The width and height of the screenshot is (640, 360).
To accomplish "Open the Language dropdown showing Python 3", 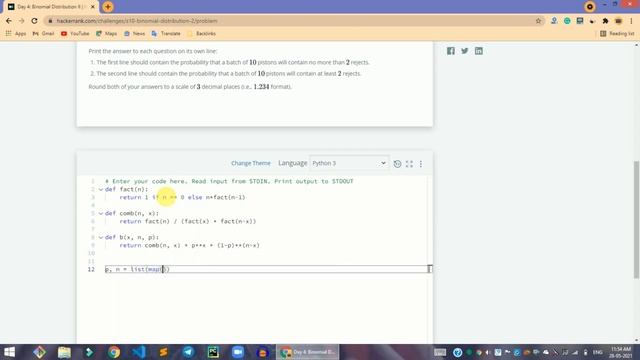I will point(349,163).
